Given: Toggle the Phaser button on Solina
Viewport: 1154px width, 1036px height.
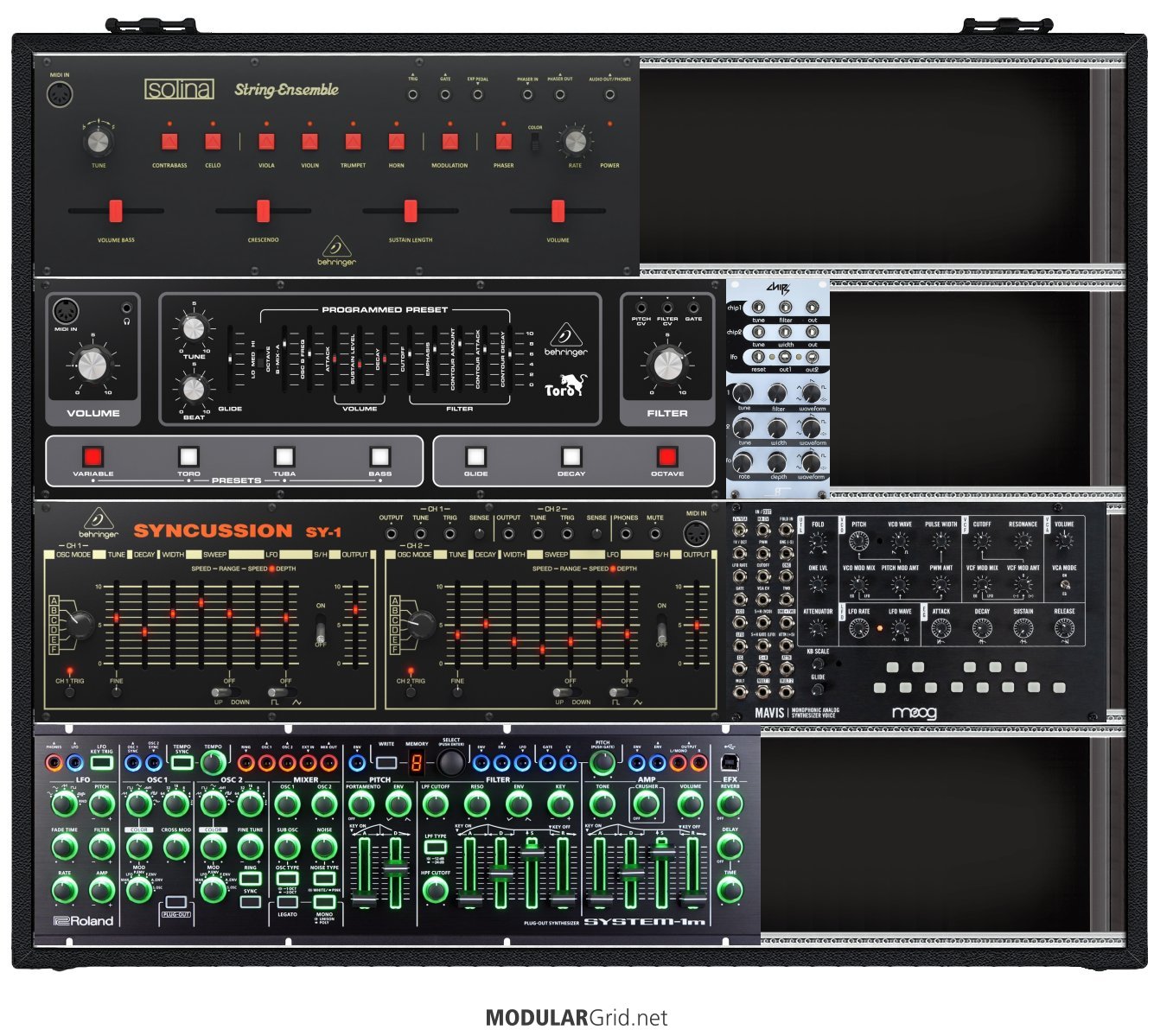Looking at the screenshot, I should [504, 142].
